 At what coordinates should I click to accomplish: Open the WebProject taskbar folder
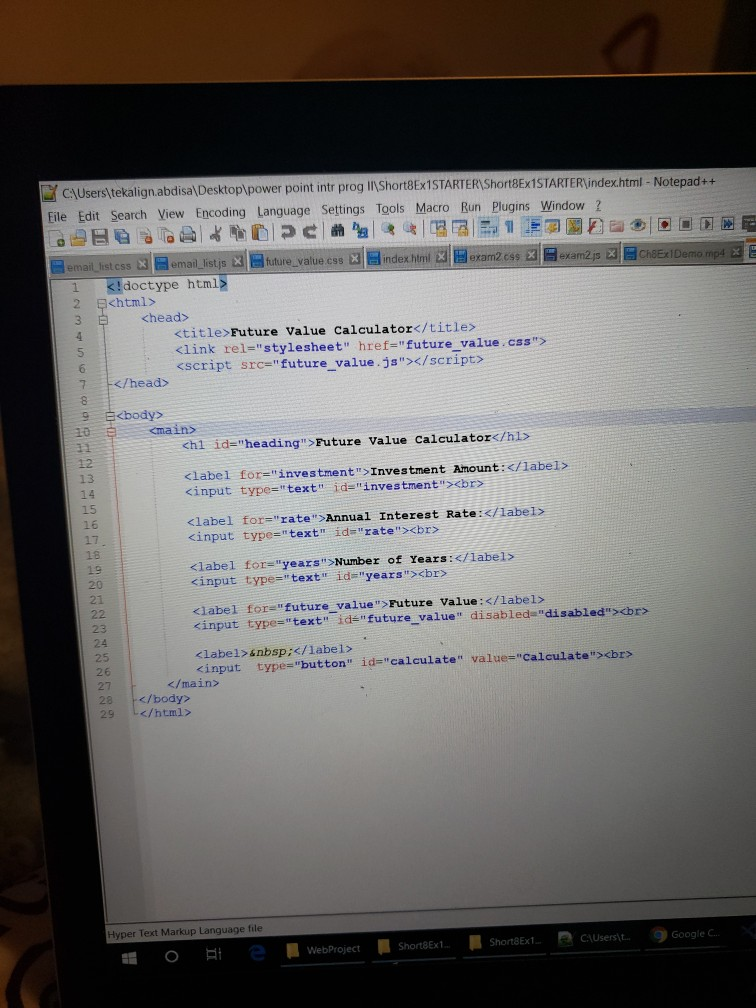pyautogui.click(x=323, y=950)
